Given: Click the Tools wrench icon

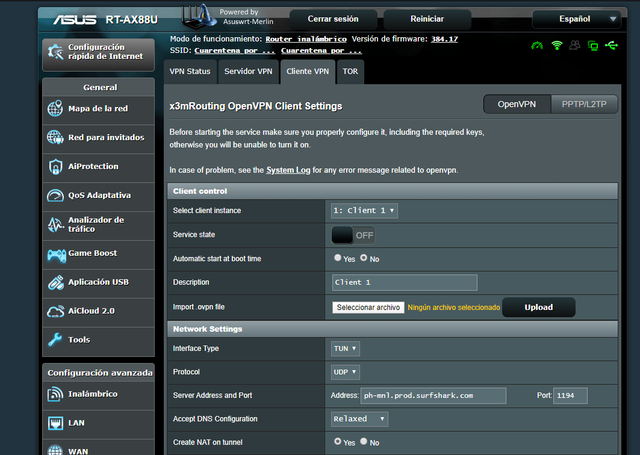Looking at the screenshot, I should point(55,340).
